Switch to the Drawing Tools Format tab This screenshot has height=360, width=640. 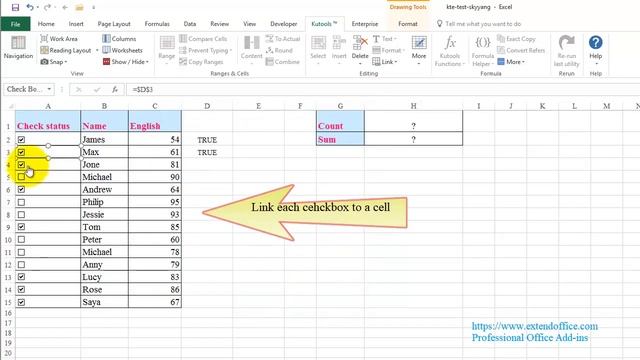tap(408, 24)
